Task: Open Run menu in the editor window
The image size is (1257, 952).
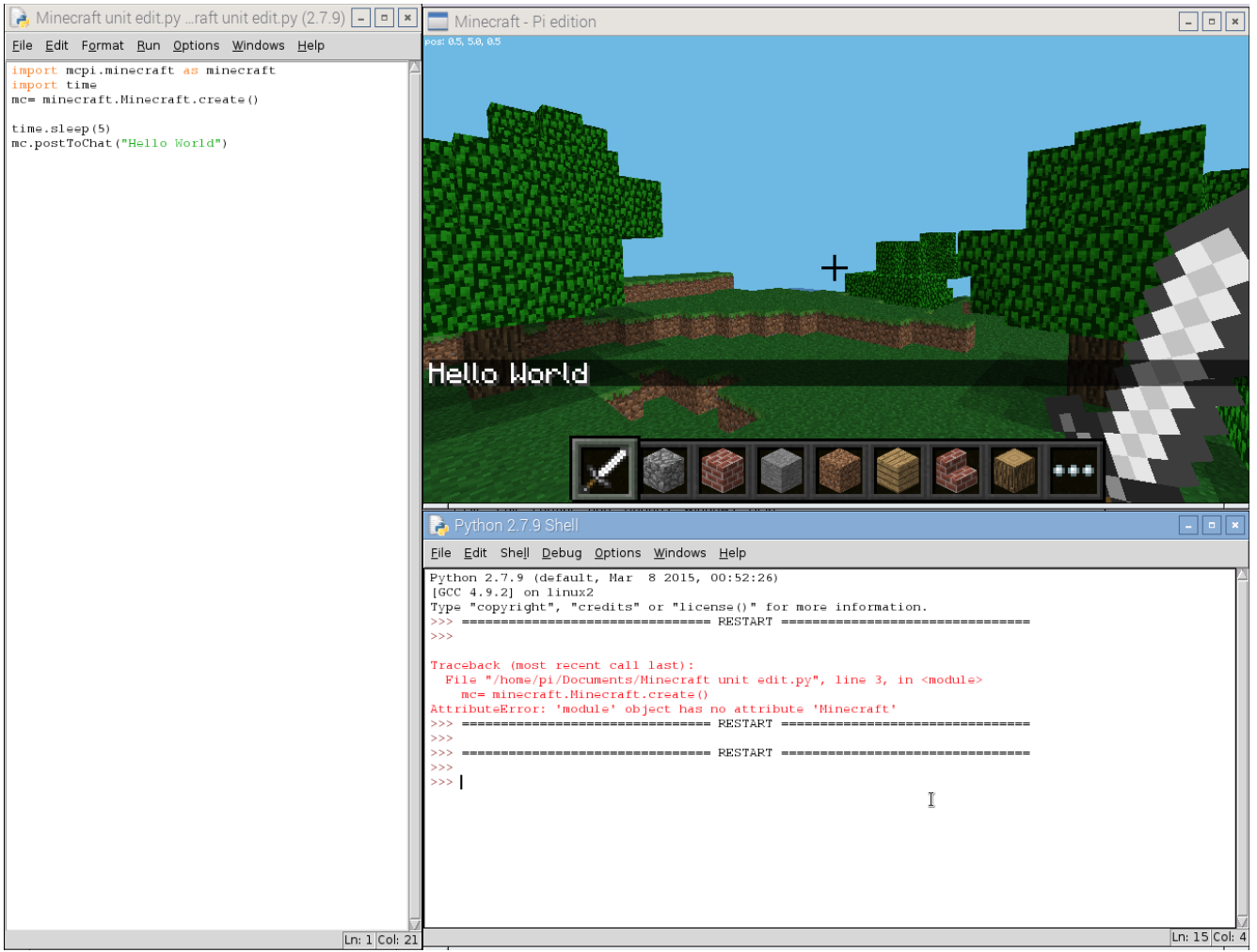Action: (x=149, y=45)
